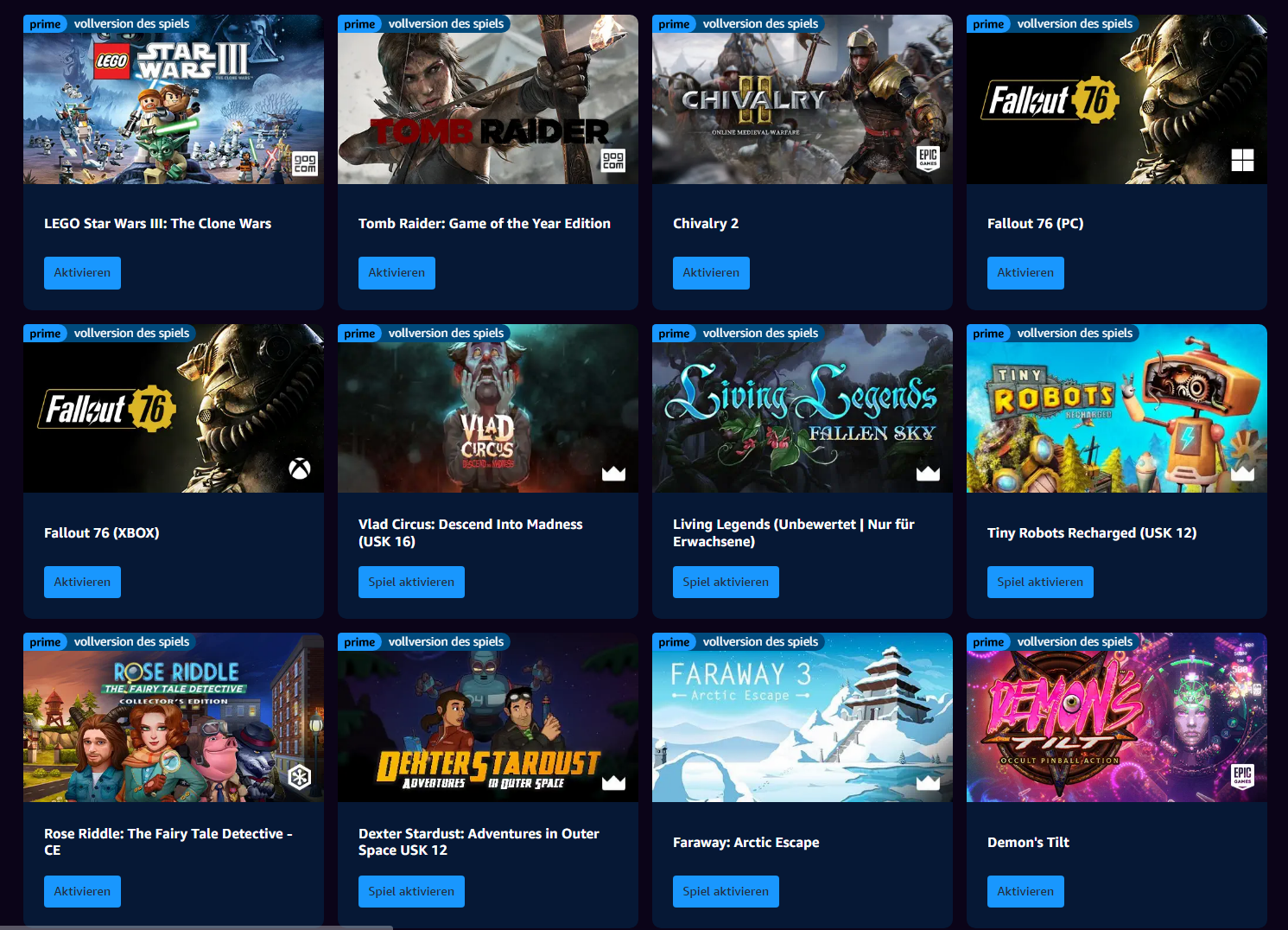Click the crown icon on Living Legends
The width and height of the screenshot is (1288, 930).
point(928,473)
